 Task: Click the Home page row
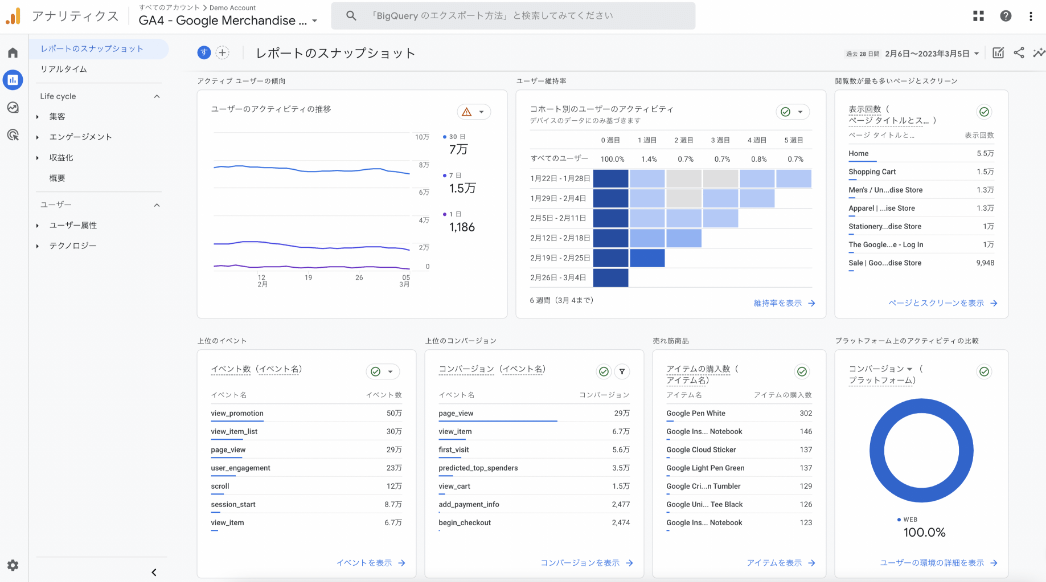point(921,154)
